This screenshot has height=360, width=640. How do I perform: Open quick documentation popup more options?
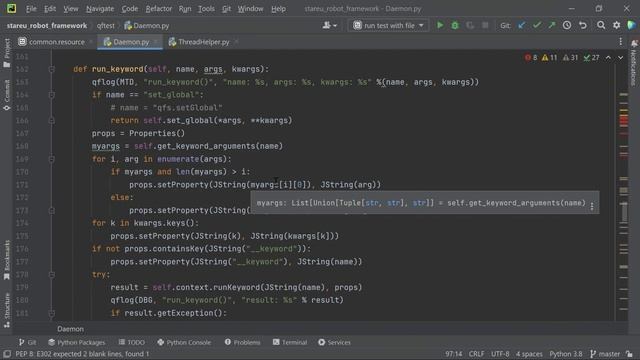click(592, 207)
